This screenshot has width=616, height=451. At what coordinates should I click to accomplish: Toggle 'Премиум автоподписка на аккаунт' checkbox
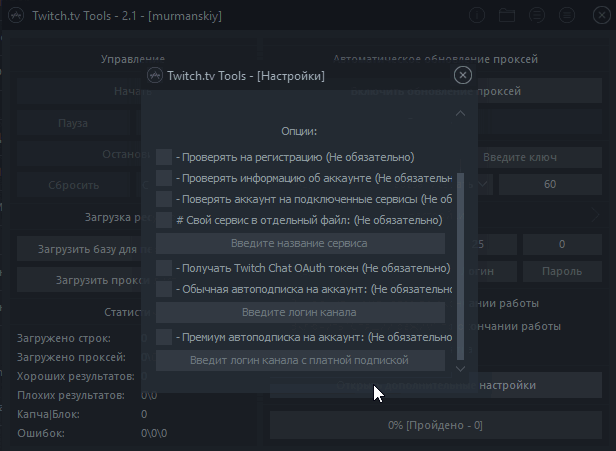[x=164, y=337]
